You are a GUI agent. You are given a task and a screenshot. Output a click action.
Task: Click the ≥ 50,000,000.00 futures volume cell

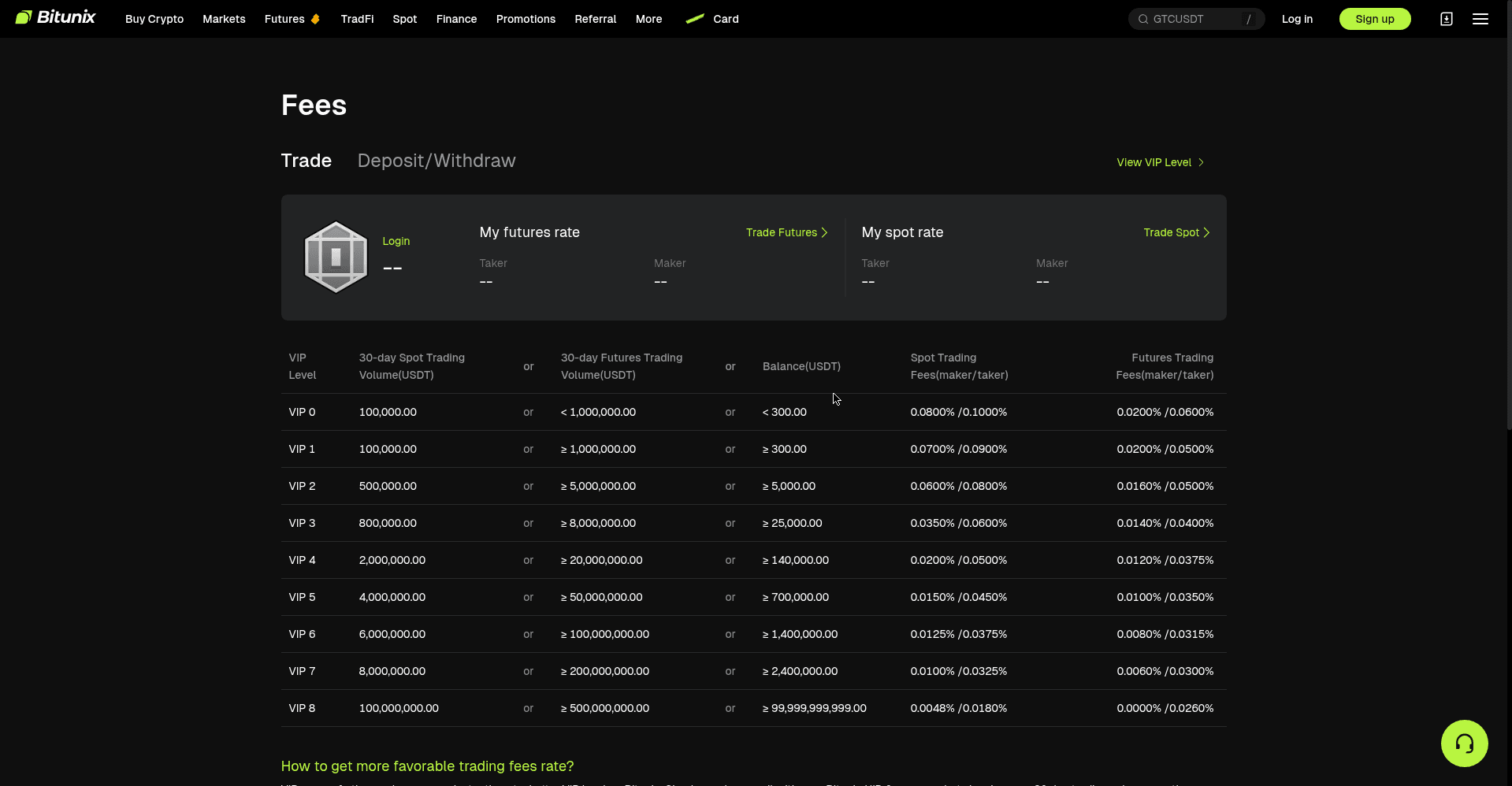tap(602, 597)
